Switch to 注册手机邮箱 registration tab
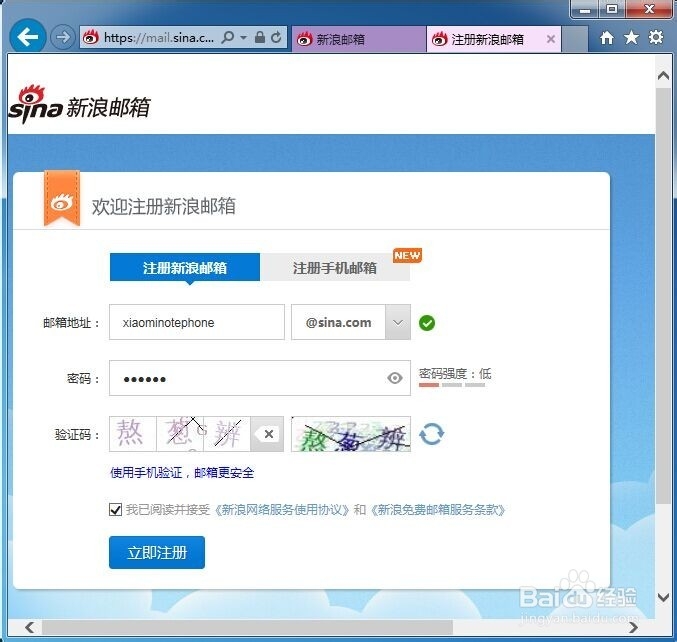 tap(335, 268)
